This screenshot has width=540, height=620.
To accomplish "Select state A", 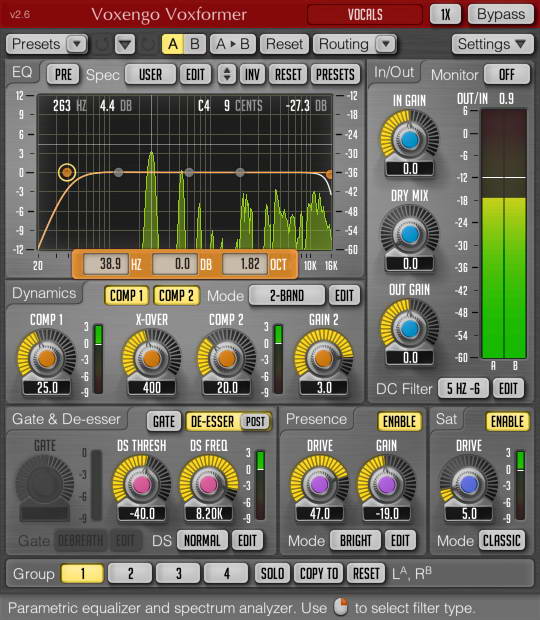I will [173, 44].
